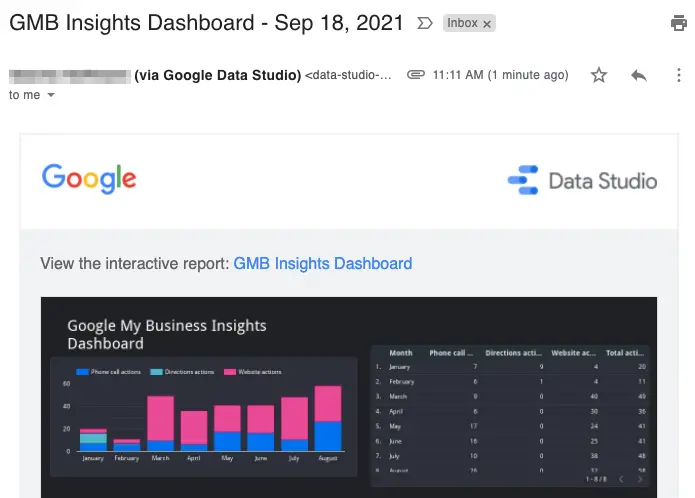The width and height of the screenshot is (695, 498).
Task: Click the April row in the table
Action: pos(510,412)
